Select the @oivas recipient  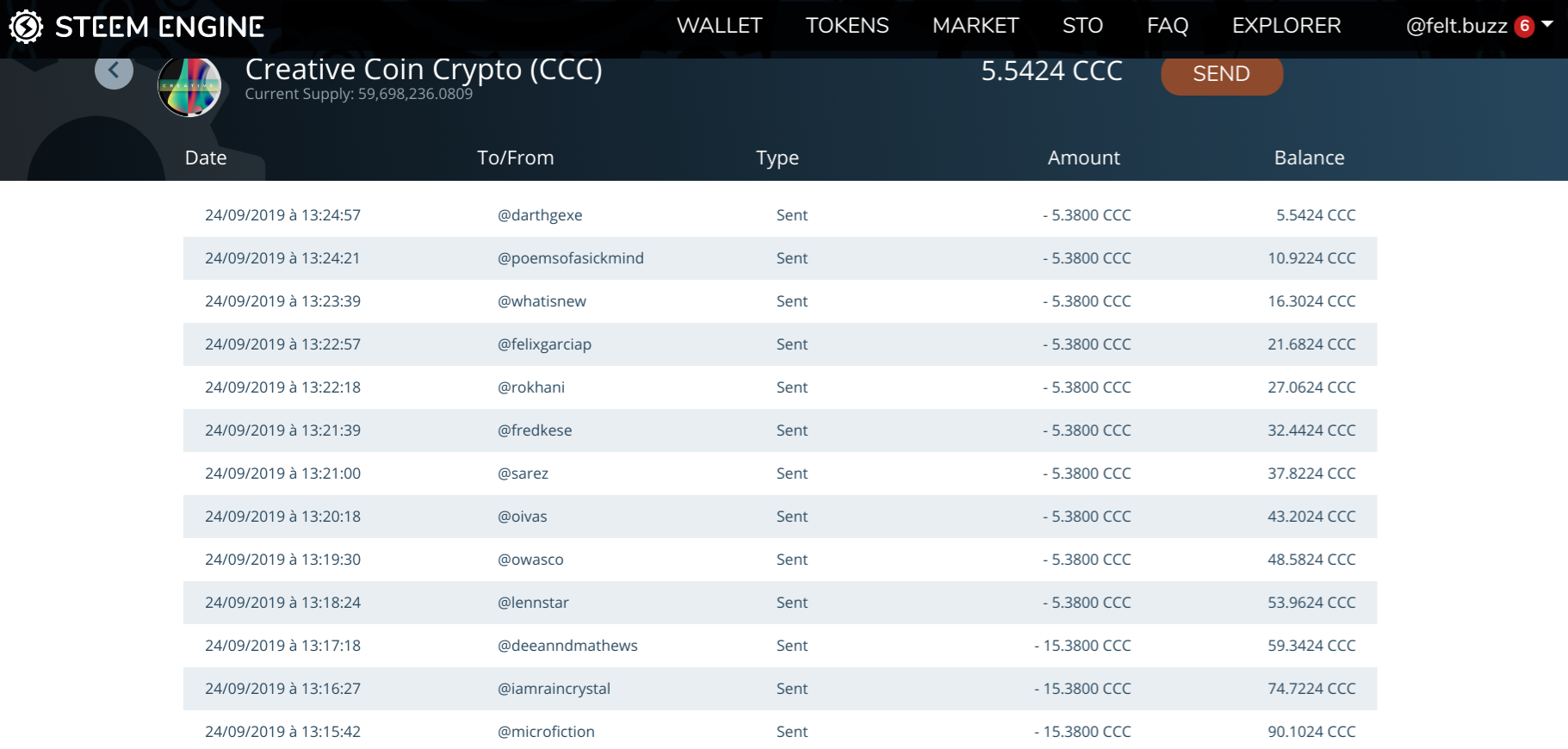point(523,517)
